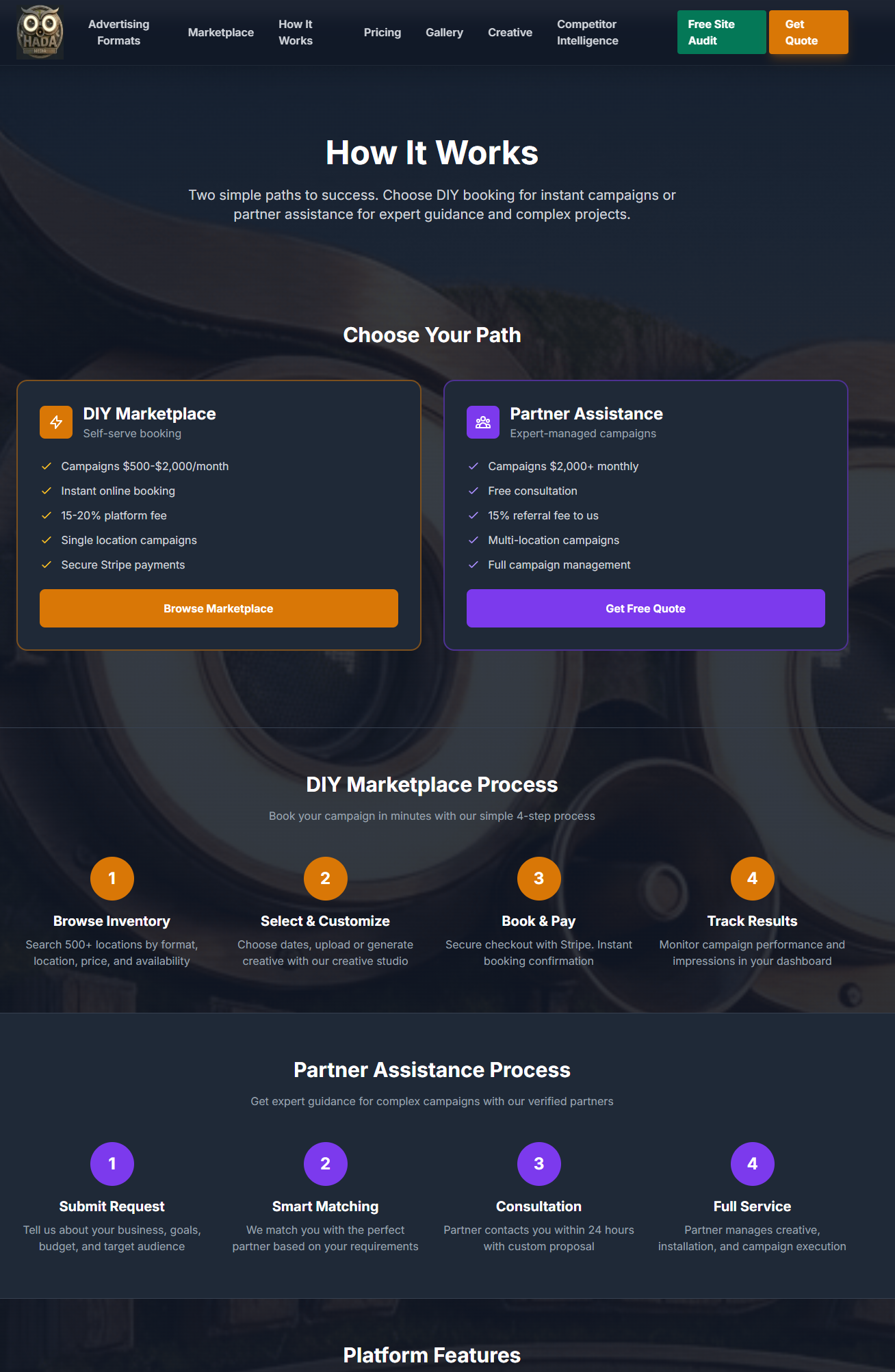Image resolution: width=895 pixels, height=1372 pixels.
Task: Click the Hada Media owl logo
Action: click(x=40, y=32)
